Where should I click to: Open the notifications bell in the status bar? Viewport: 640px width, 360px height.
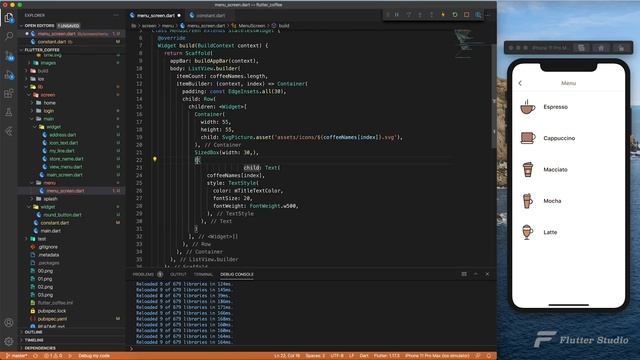pos(489,356)
